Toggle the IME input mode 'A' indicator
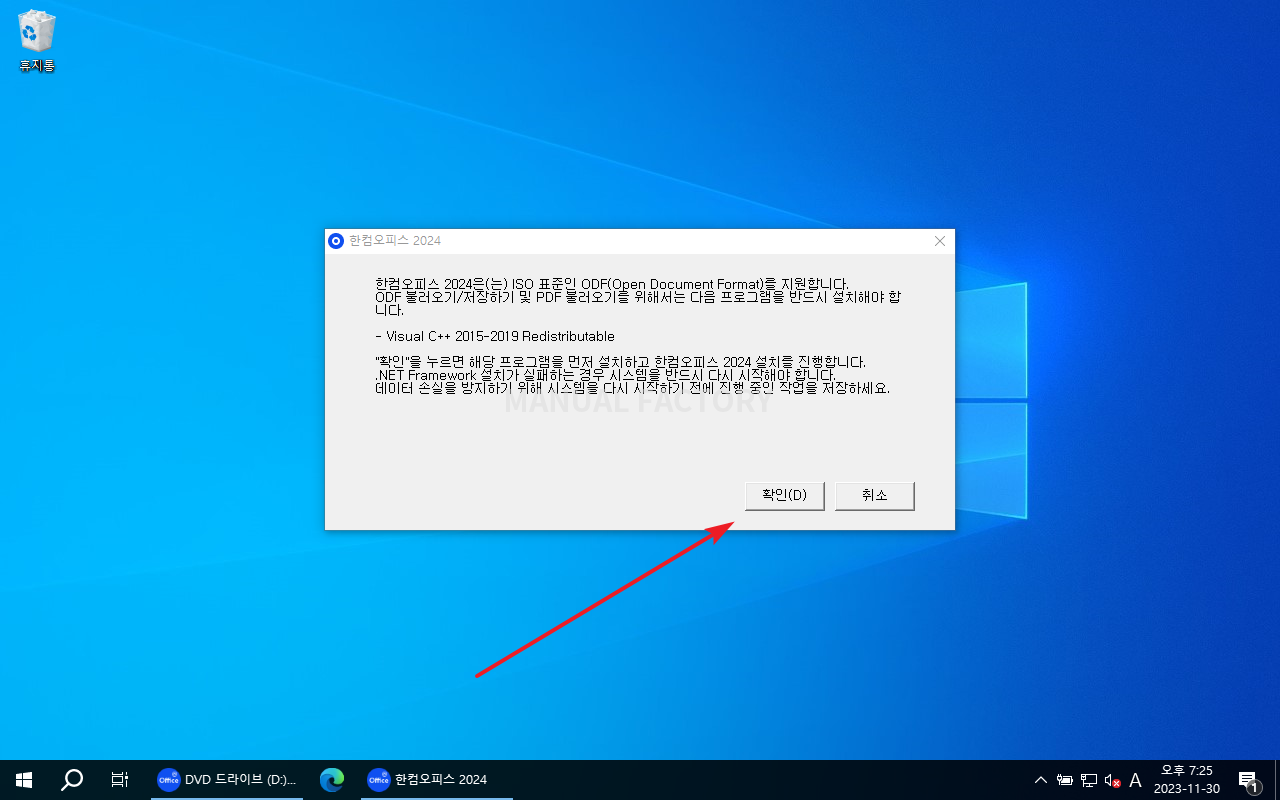 pyautogui.click(x=1135, y=780)
